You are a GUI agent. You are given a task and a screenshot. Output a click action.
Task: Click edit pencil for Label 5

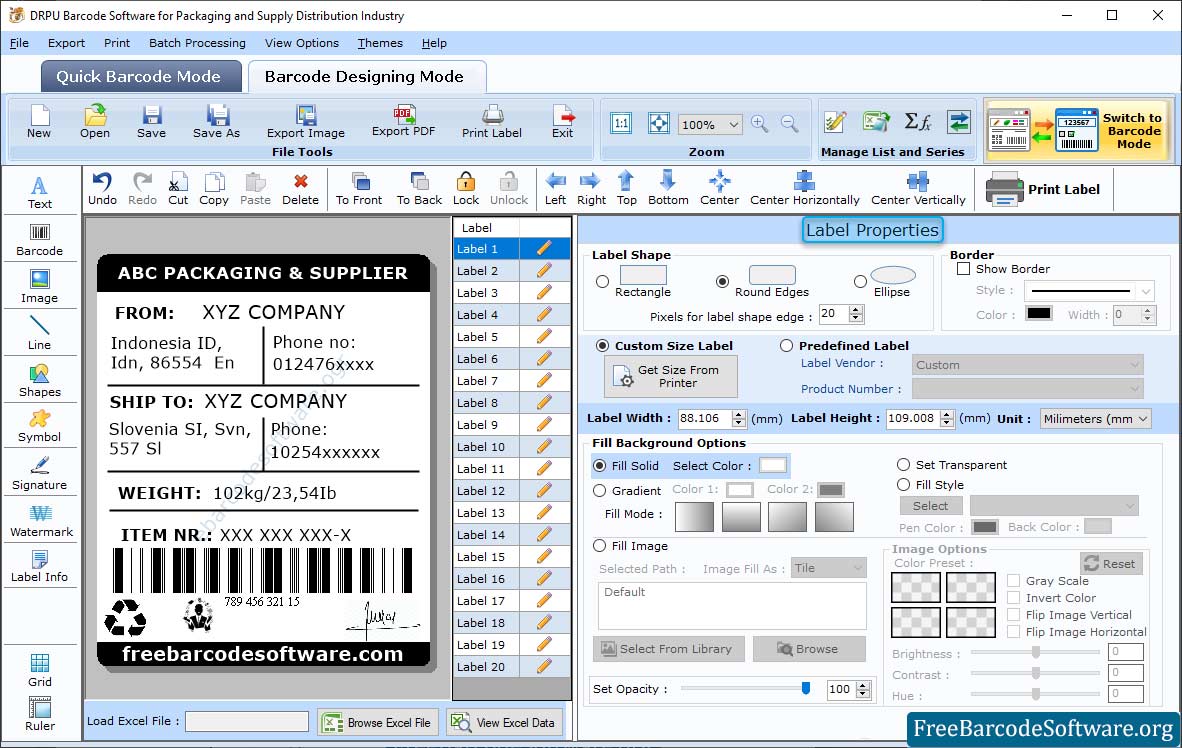pyautogui.click(x=544, y=336)
